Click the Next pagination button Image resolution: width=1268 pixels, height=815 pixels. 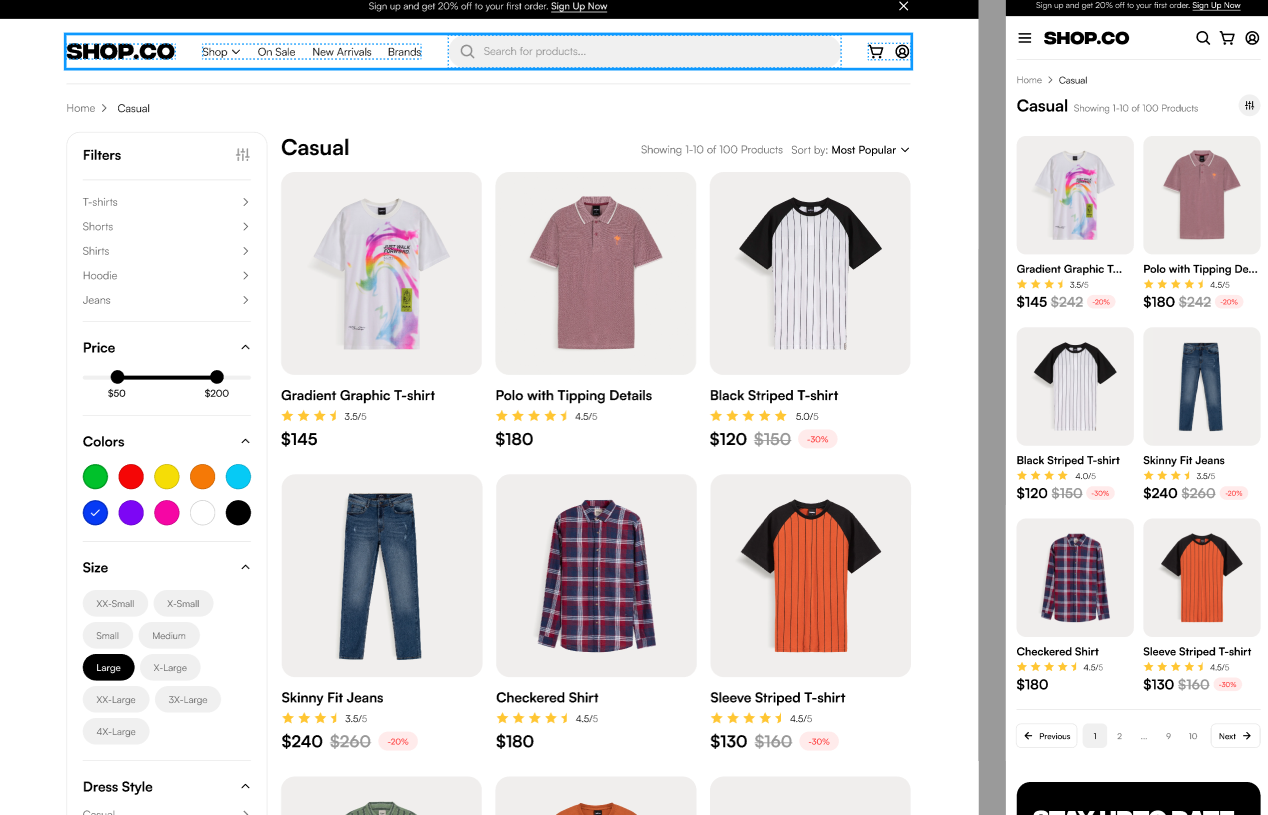pos(1235,736)
